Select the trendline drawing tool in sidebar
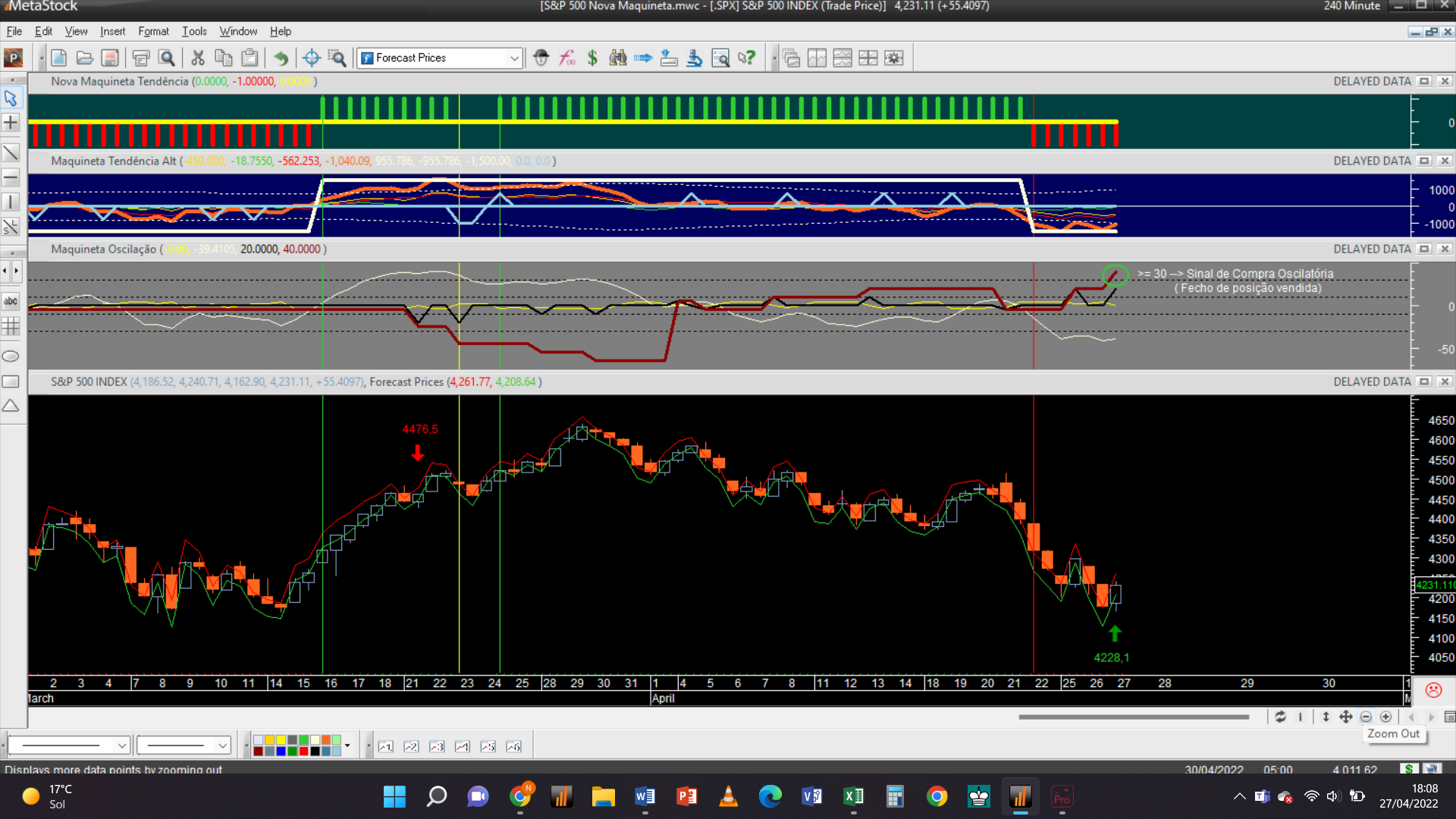The image size is (1456, 819). (x=11, y=152)
